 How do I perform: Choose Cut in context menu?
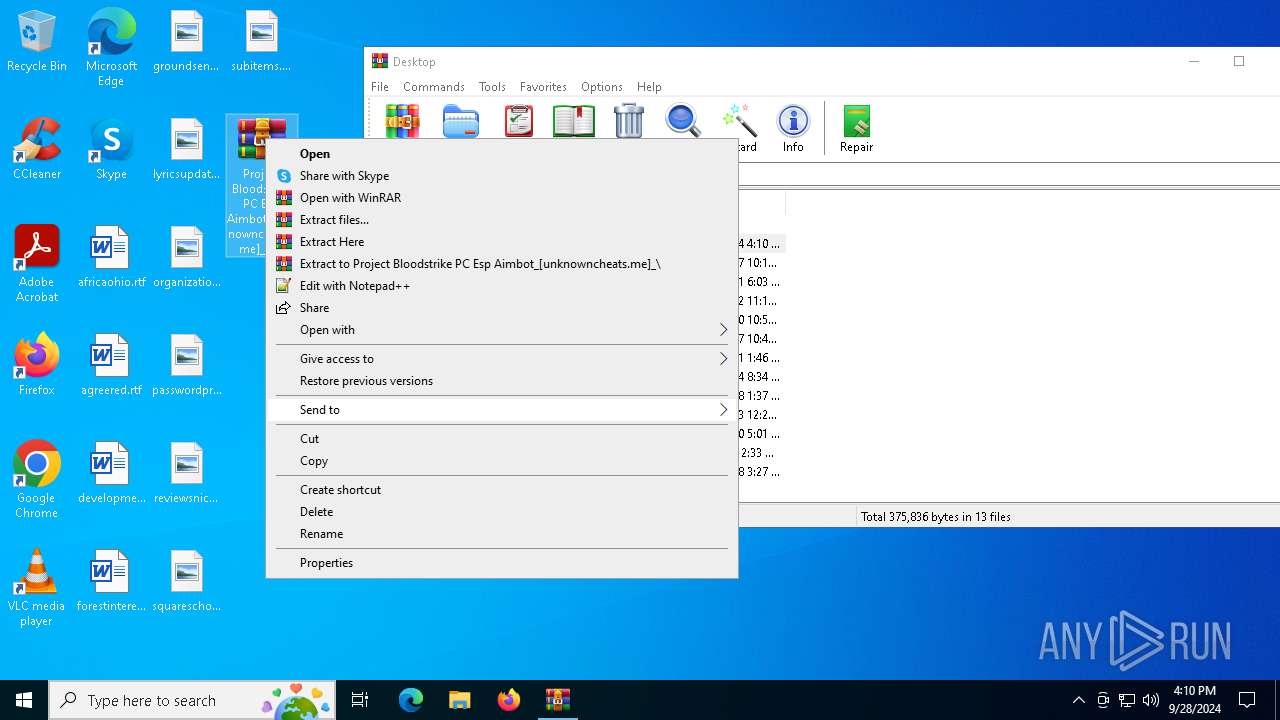[502, 439]
